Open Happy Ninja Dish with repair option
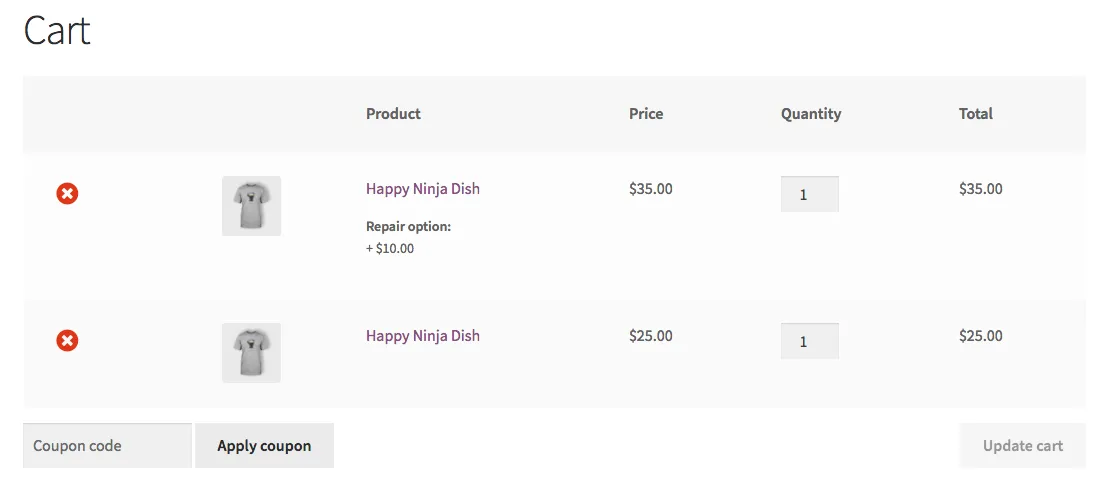This screenshot has height=479, width=1109. tap(422, 189)
